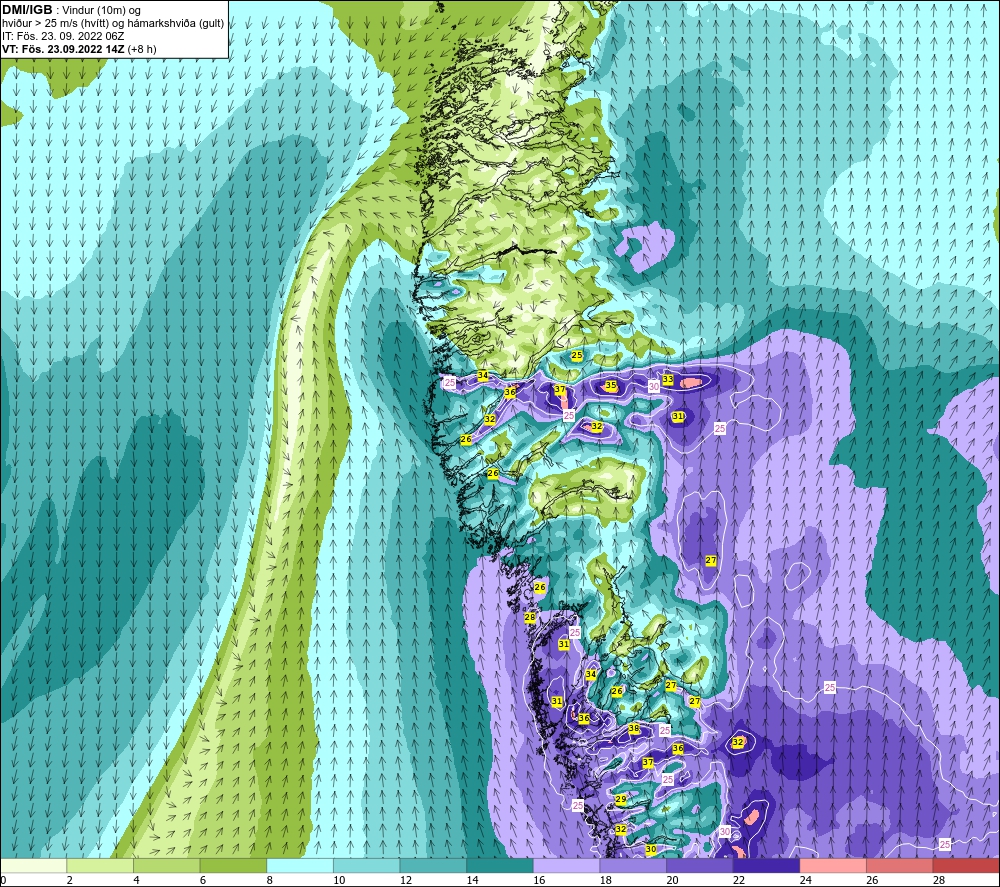1000x887 pixels.
Task: Select the 'hviður > 25 m/s (hvítt)' description line
Action: click(113, 24)
